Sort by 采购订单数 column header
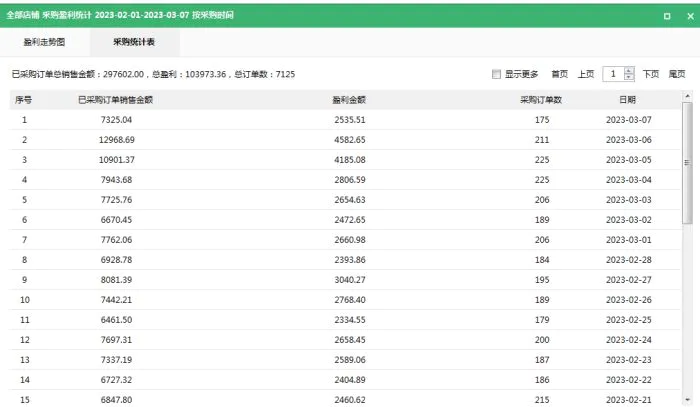The width and height of the screenshot is (700, 407). pos(541,100)
